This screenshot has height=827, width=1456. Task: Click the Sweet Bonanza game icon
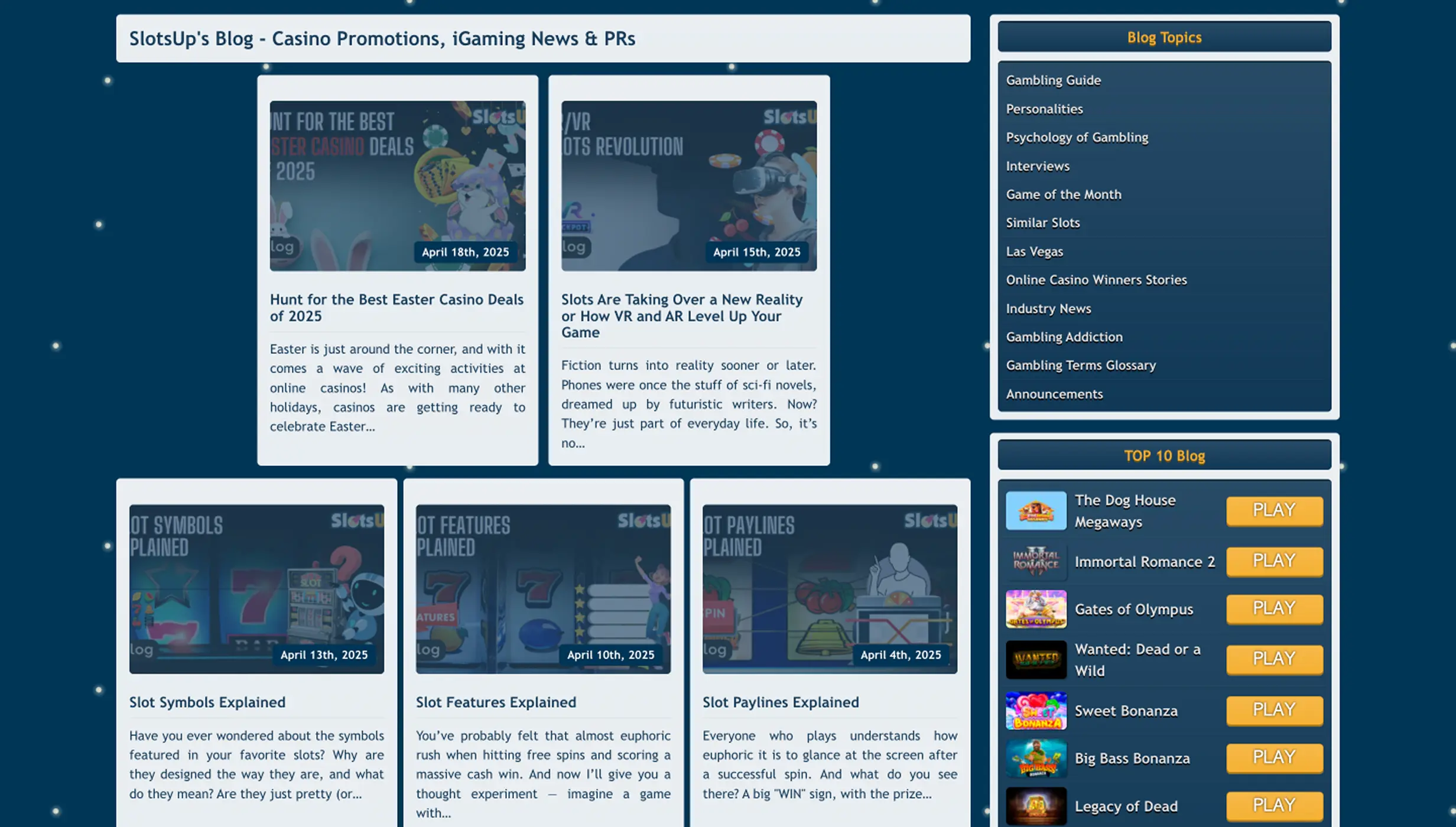point(1036,711)
